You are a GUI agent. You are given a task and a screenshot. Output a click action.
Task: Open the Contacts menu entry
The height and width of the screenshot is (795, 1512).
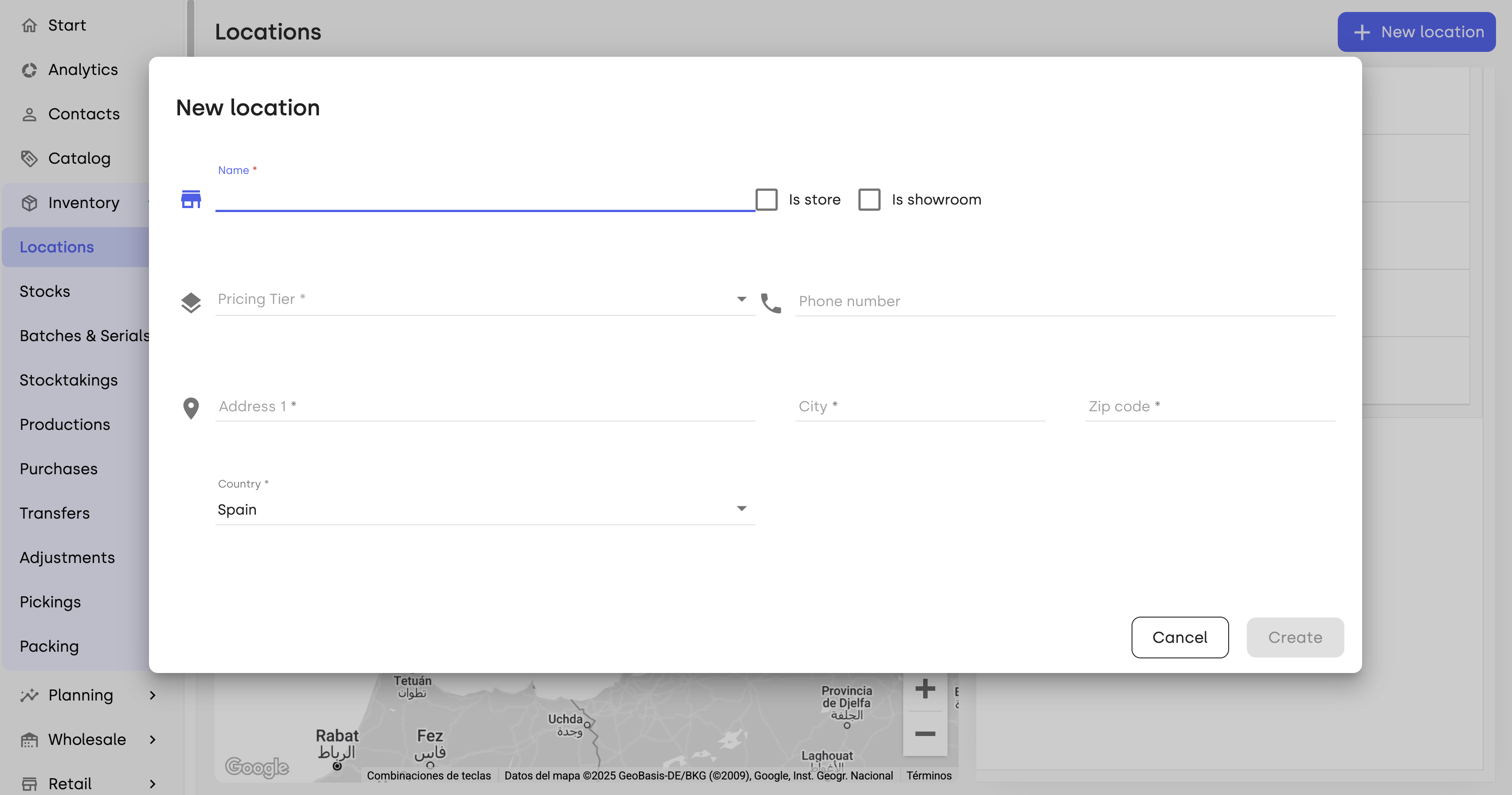point(84,114)
